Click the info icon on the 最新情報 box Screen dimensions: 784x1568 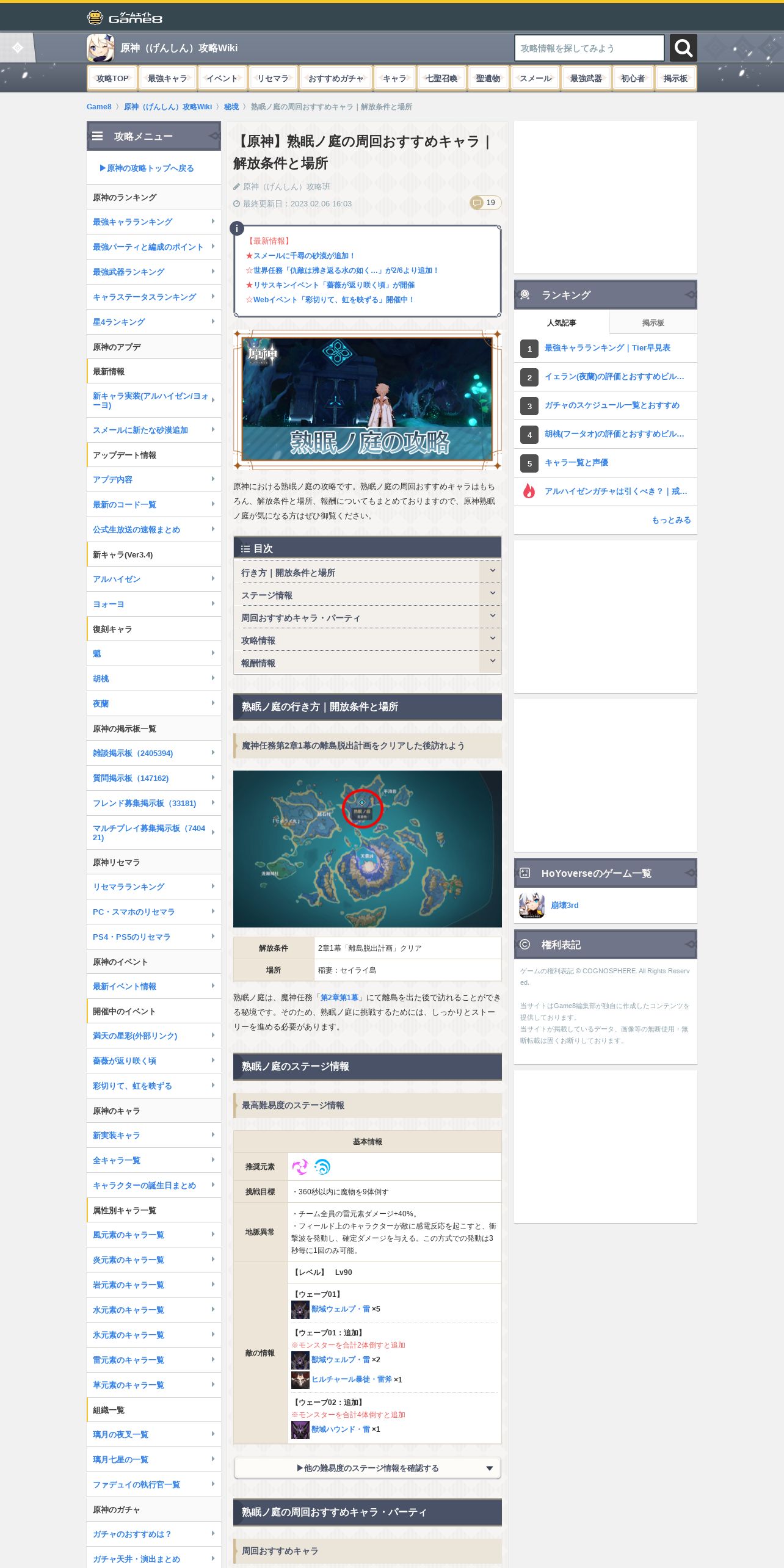pos(236,228)
